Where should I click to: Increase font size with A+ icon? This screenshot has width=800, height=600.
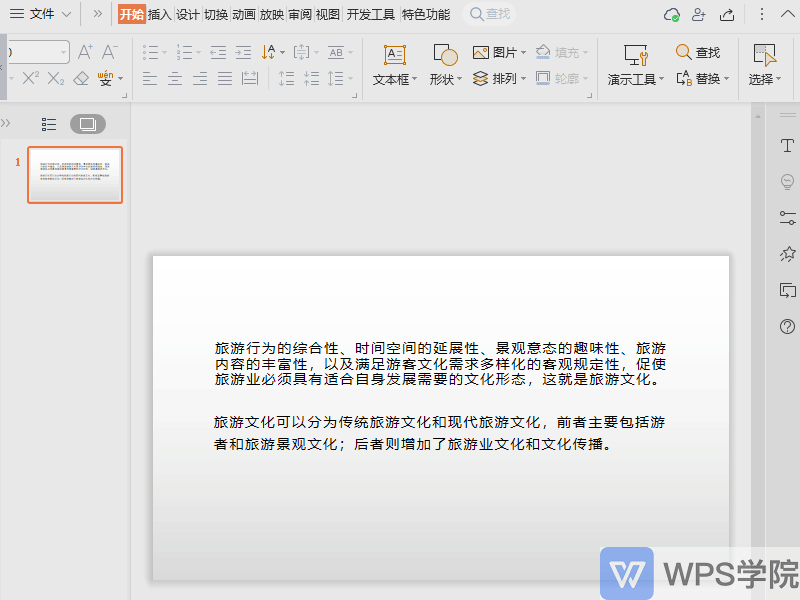tap(85, 52)
